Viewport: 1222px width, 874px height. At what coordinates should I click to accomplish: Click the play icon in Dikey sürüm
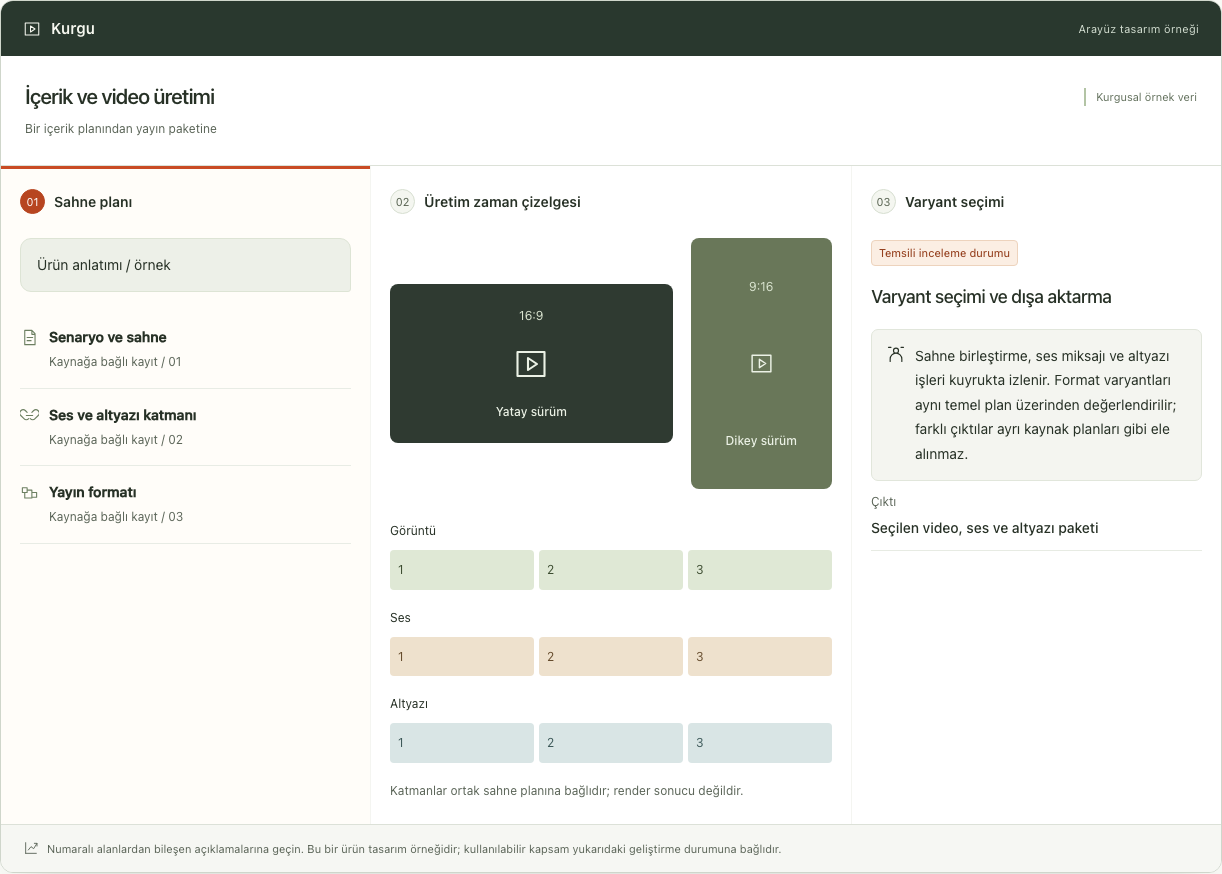coord(761,363)
